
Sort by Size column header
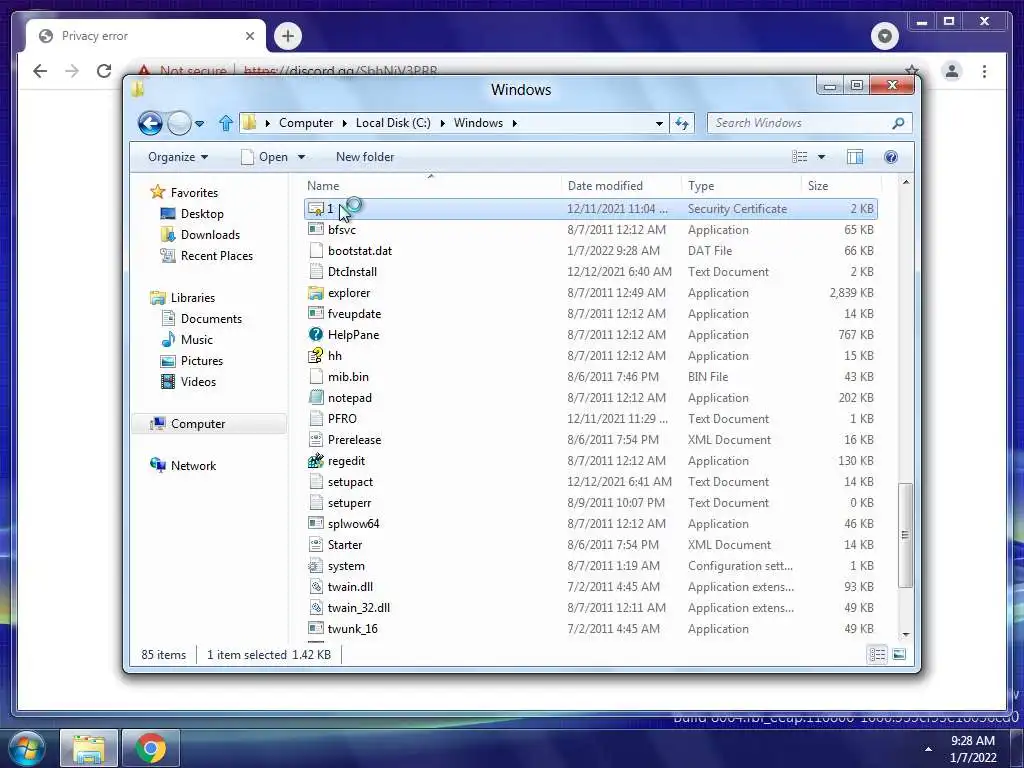[818, 185]
